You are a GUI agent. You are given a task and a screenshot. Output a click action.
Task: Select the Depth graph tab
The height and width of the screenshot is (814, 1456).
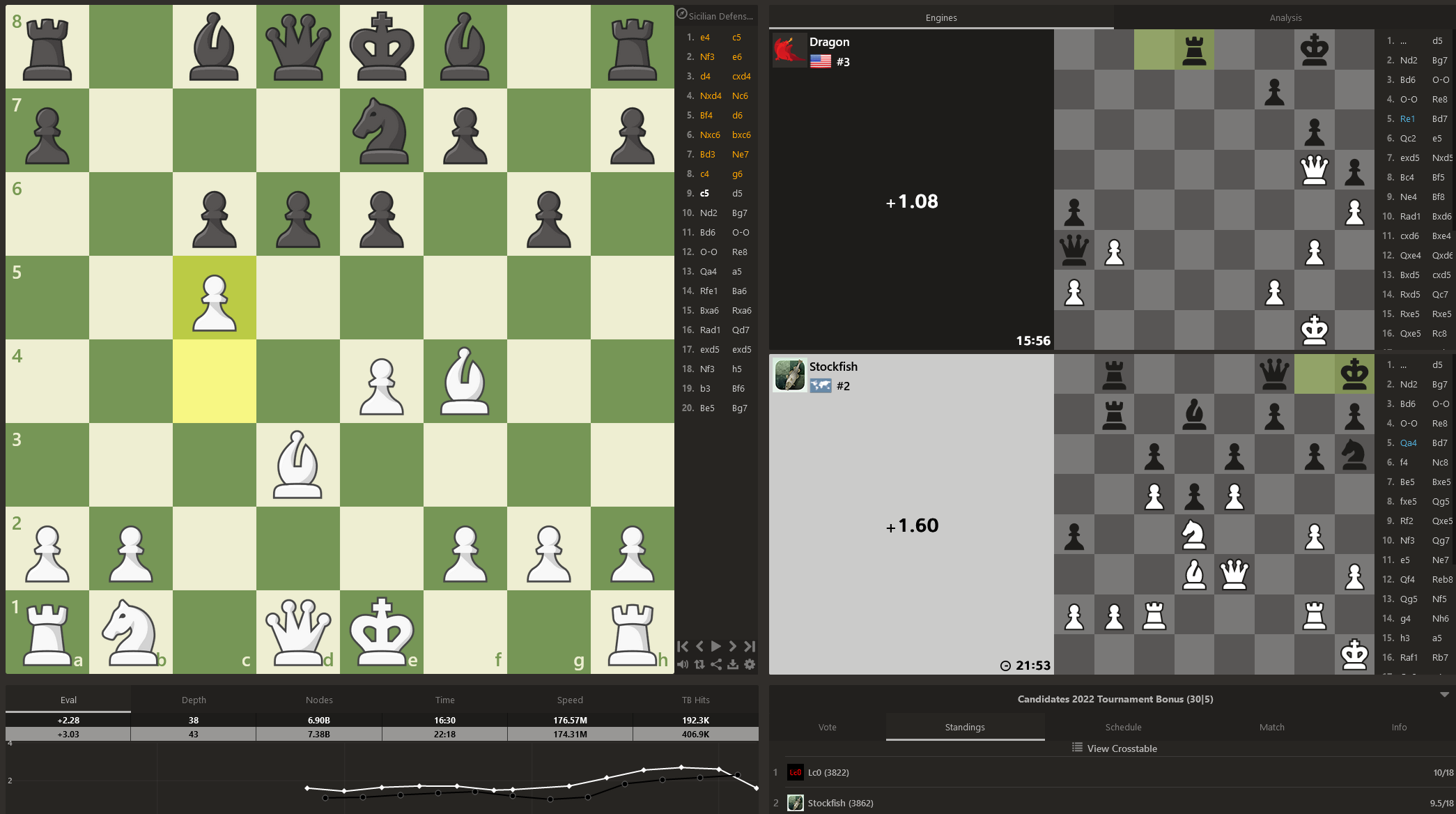tap(194, 700)
